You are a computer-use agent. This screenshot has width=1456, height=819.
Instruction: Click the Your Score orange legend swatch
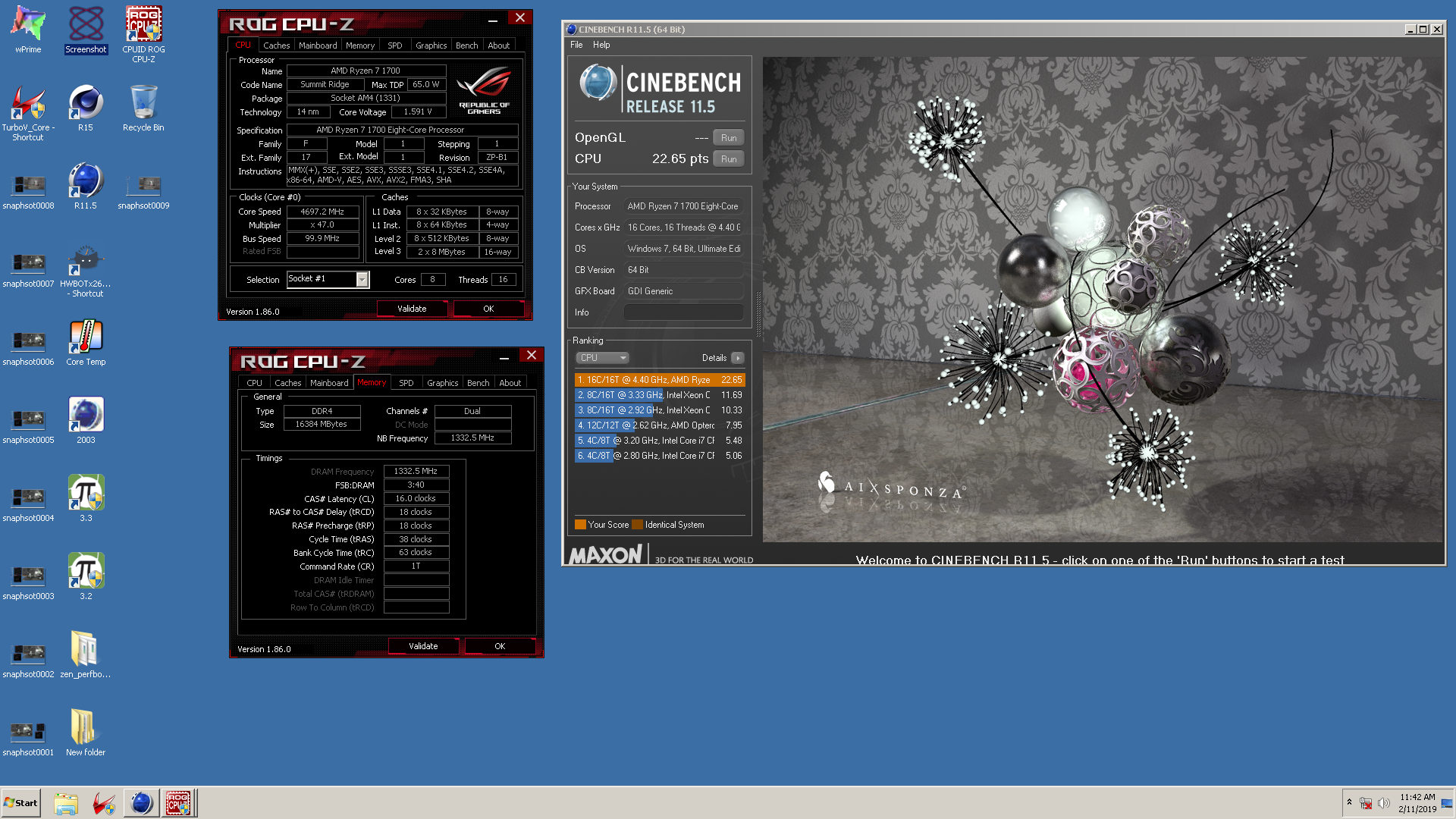point(580,525)
